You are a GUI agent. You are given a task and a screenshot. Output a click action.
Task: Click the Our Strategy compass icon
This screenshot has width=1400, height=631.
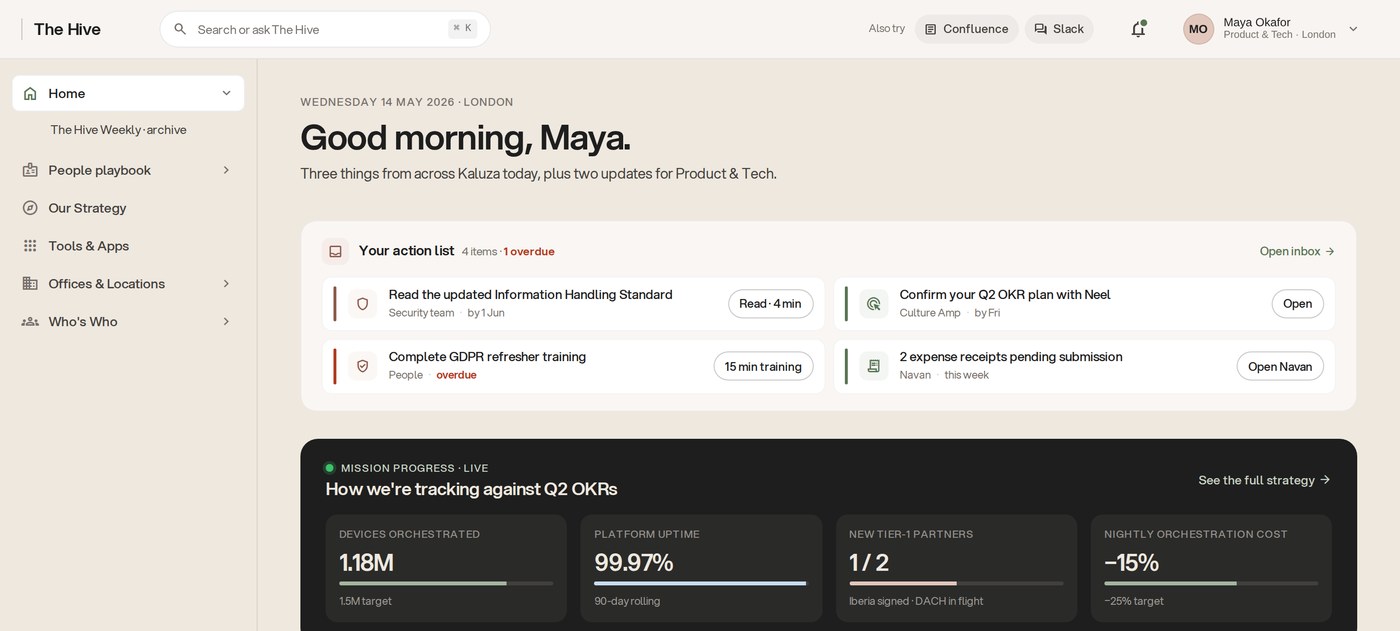click(x=30, y=208)
